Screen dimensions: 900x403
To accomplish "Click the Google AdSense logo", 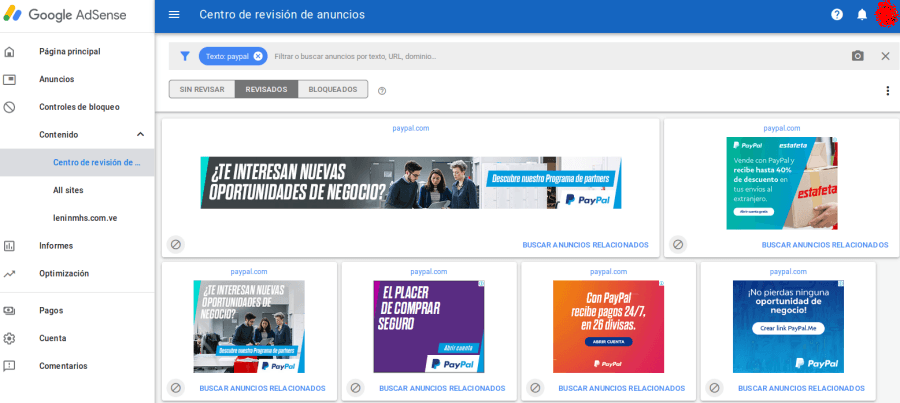I will pos(65,15).
